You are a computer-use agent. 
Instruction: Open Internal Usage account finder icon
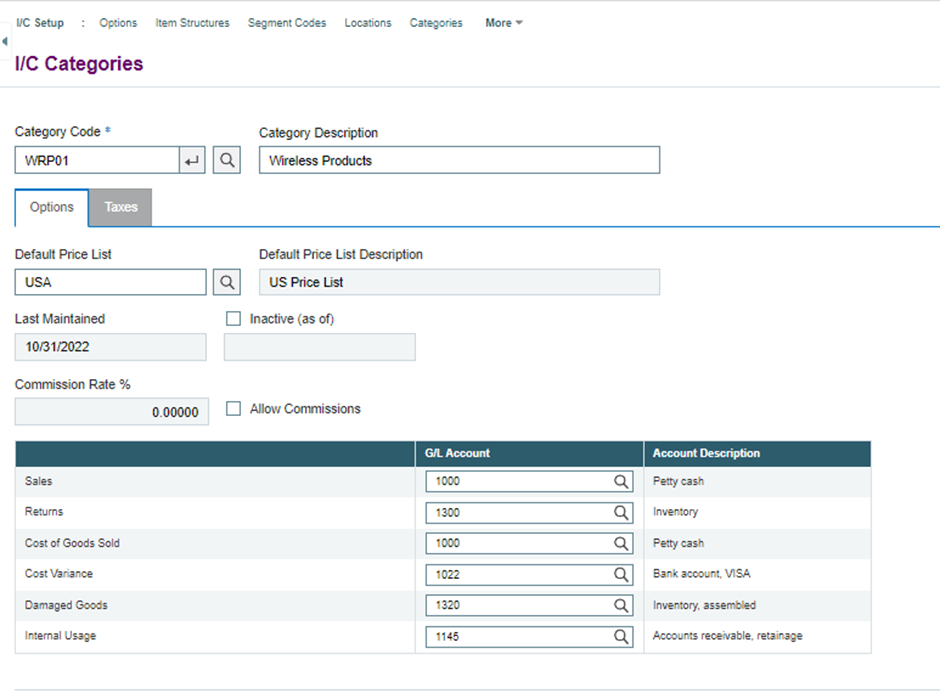click(622, 636)
